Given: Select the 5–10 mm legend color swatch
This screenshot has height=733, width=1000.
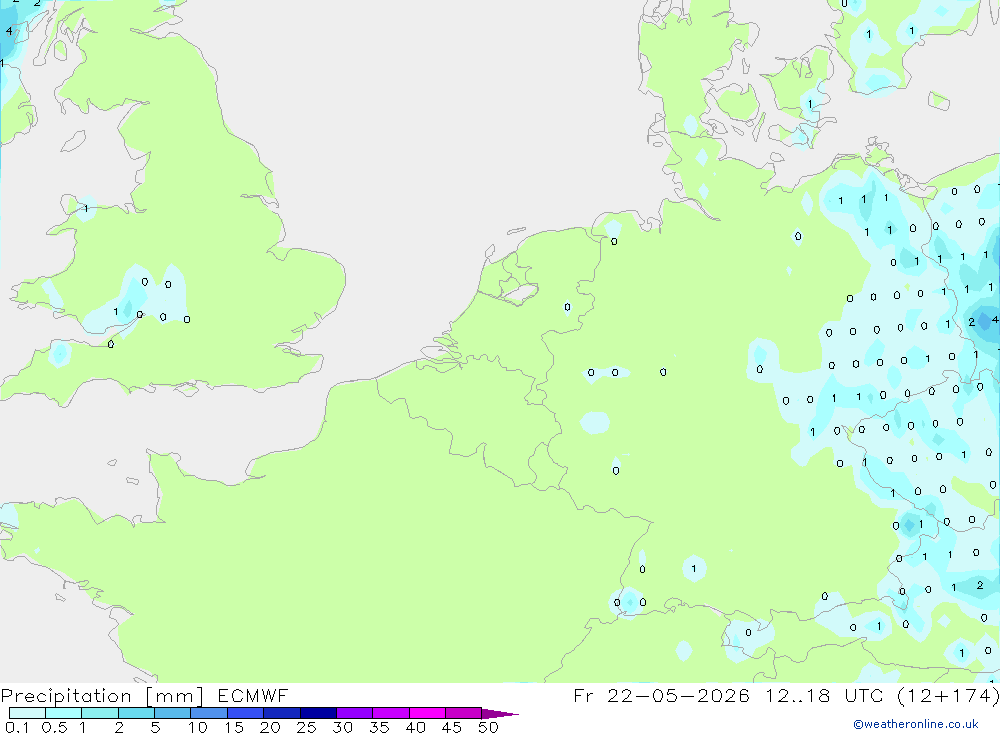Looking at the screenshot, I should pos(173,713).
